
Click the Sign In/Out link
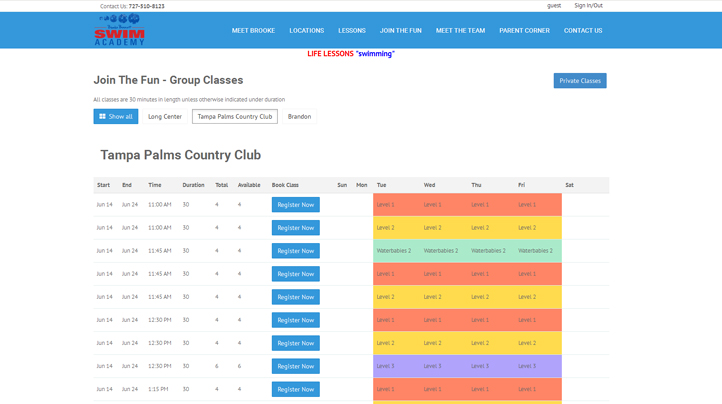pos(588,6)
